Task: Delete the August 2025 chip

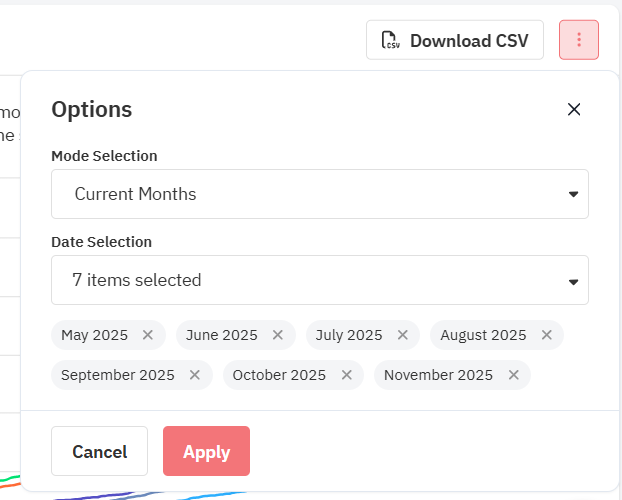Action: (x=547, y=335)
